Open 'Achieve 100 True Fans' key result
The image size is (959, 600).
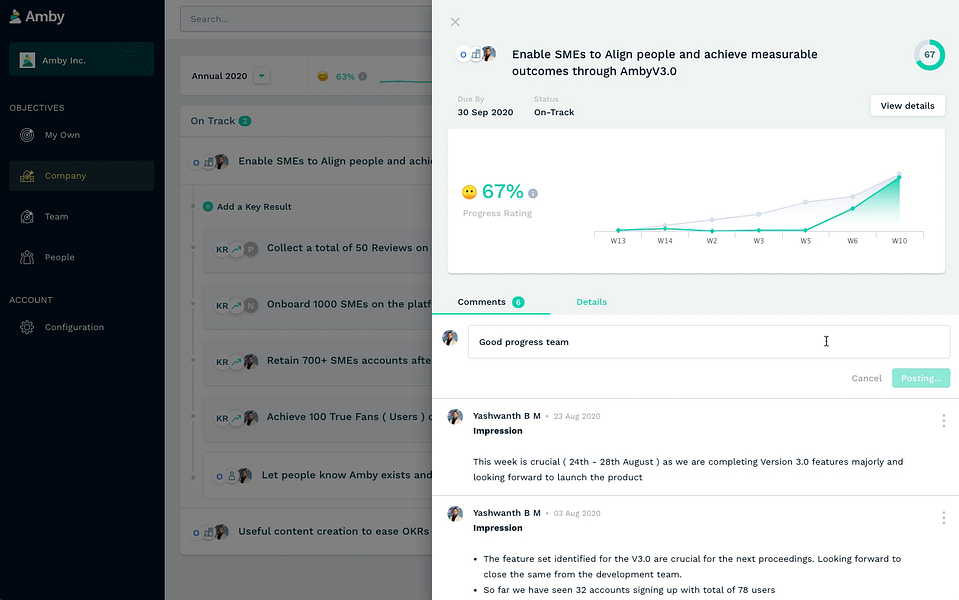(317, 418)
